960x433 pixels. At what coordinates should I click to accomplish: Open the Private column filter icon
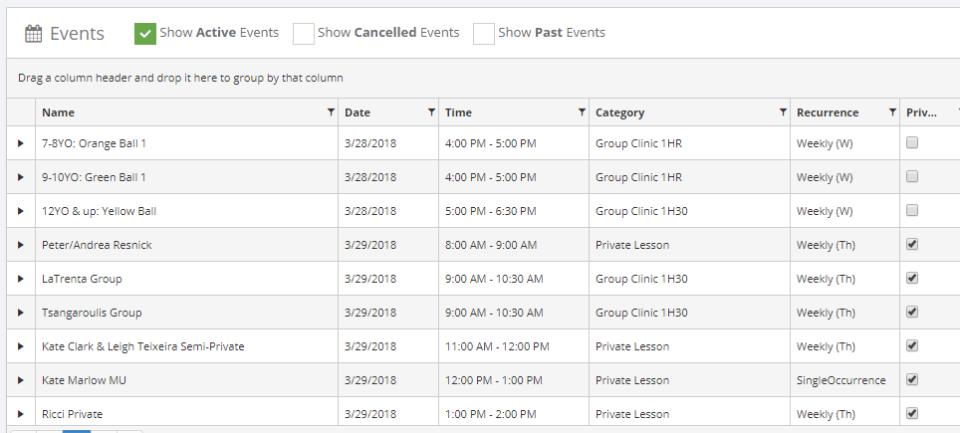pyautogui.click(x=948, y=112)
